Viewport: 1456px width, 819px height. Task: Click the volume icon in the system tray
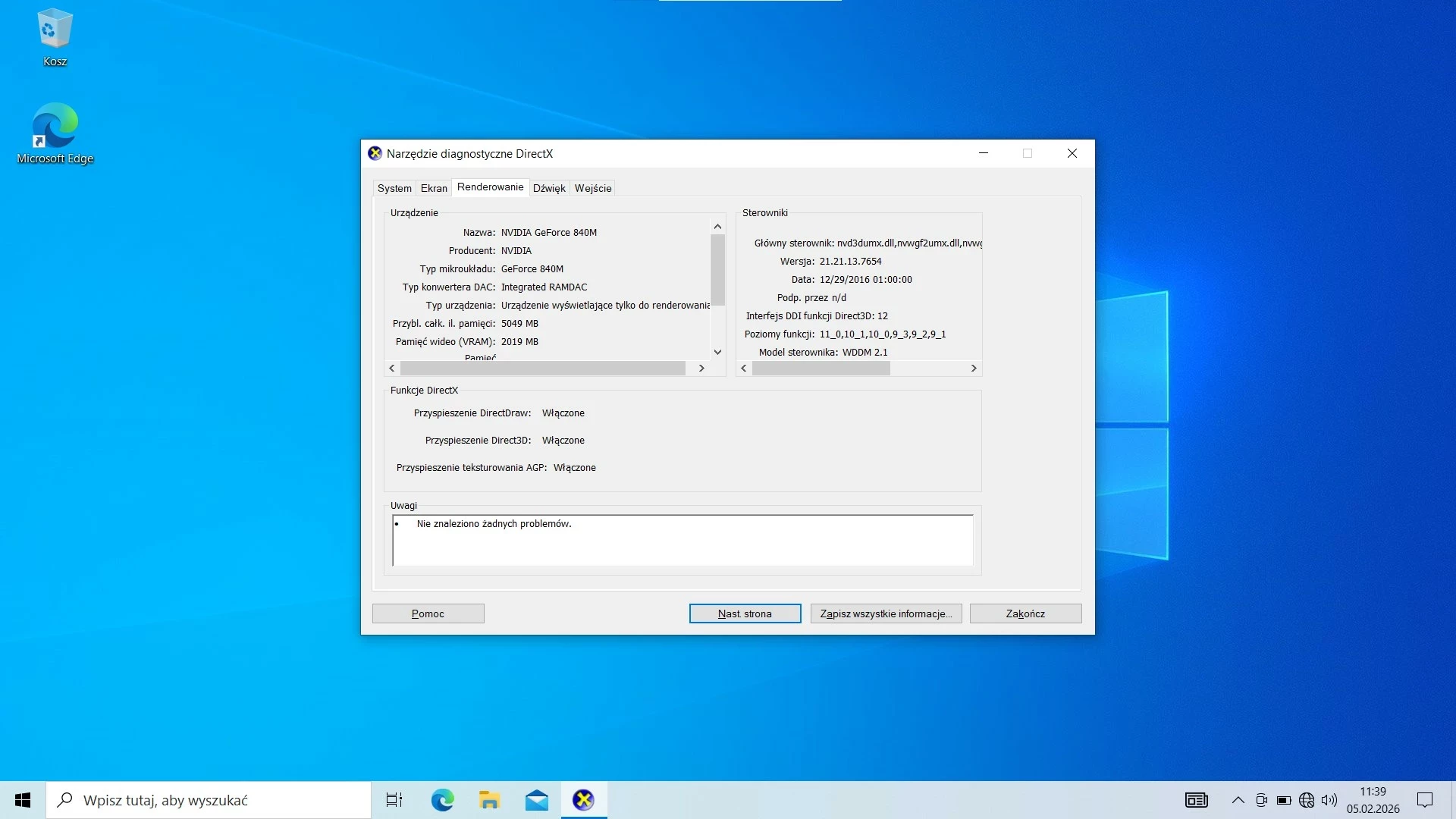pyautogui.click(x=1331, y=800)
